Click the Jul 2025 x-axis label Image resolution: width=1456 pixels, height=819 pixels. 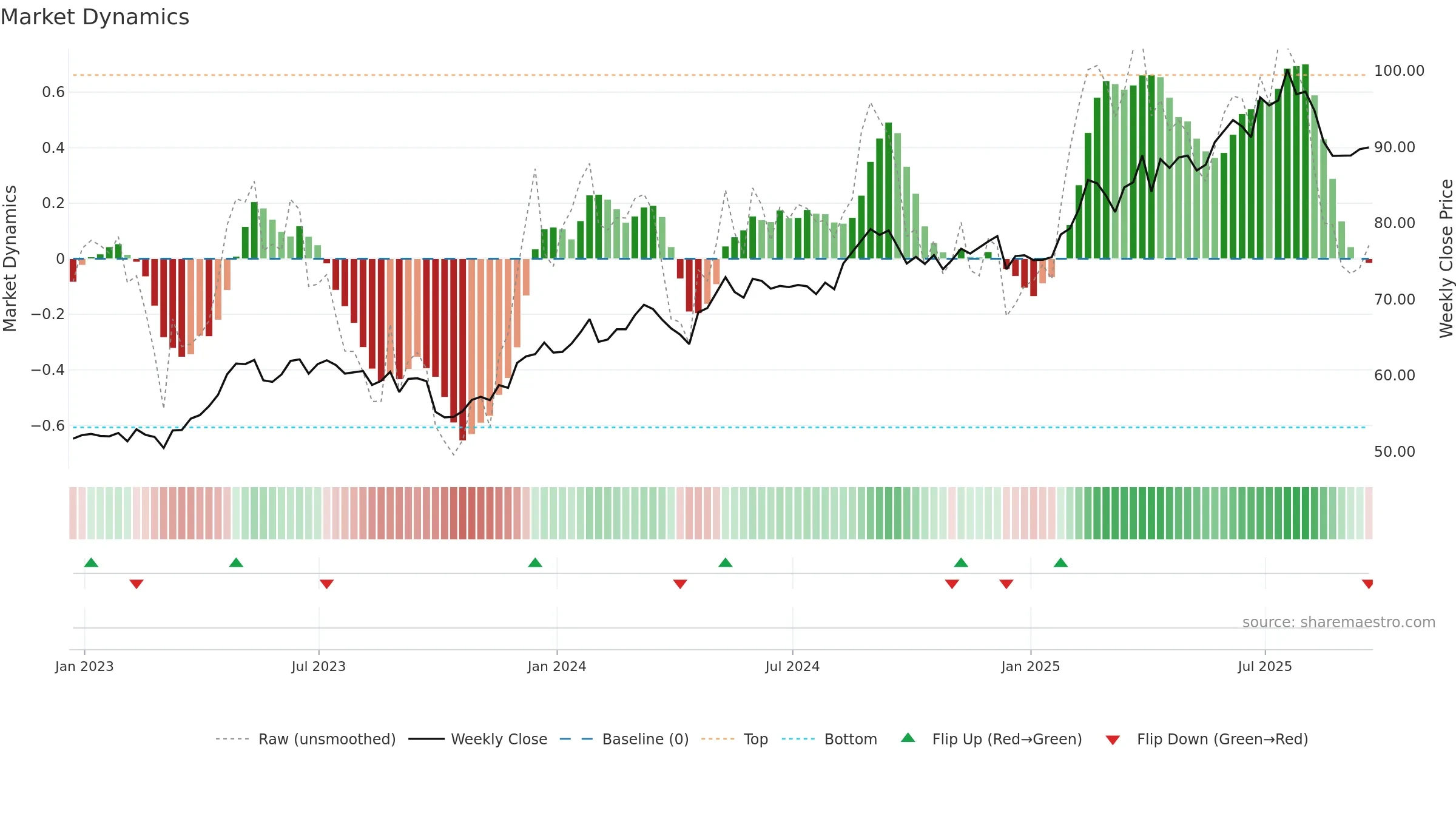click(1265, 666)
